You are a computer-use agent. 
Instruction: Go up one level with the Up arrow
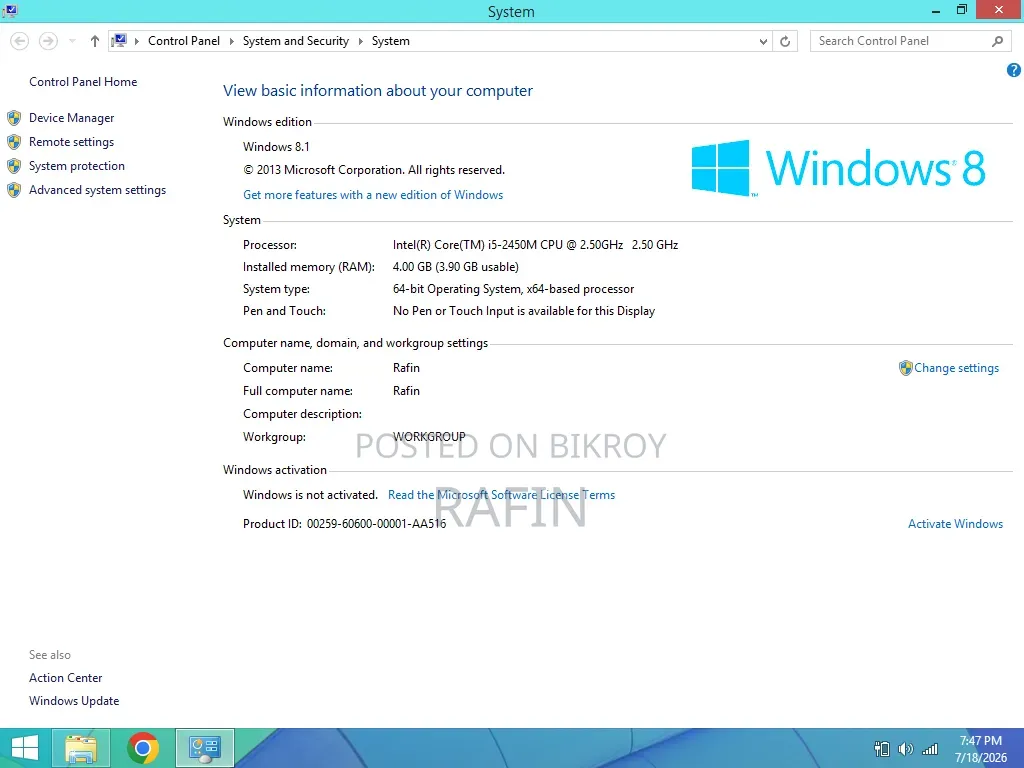click(x=95, y=41)
